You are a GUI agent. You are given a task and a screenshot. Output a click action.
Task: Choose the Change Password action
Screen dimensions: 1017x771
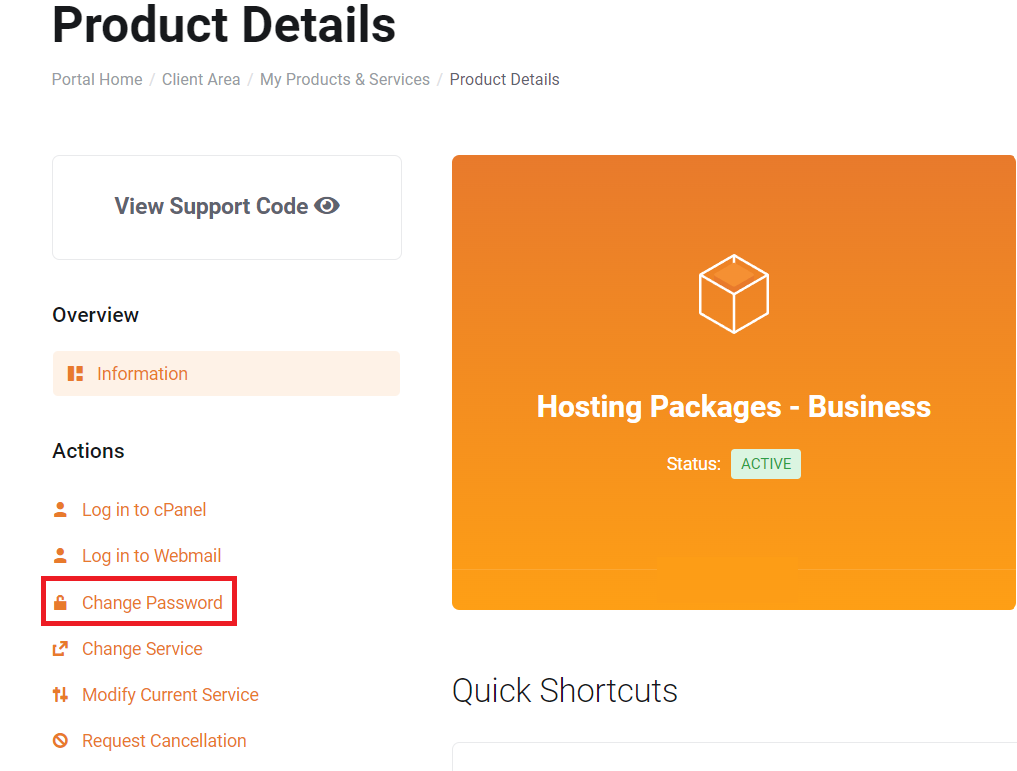point(152,603)
